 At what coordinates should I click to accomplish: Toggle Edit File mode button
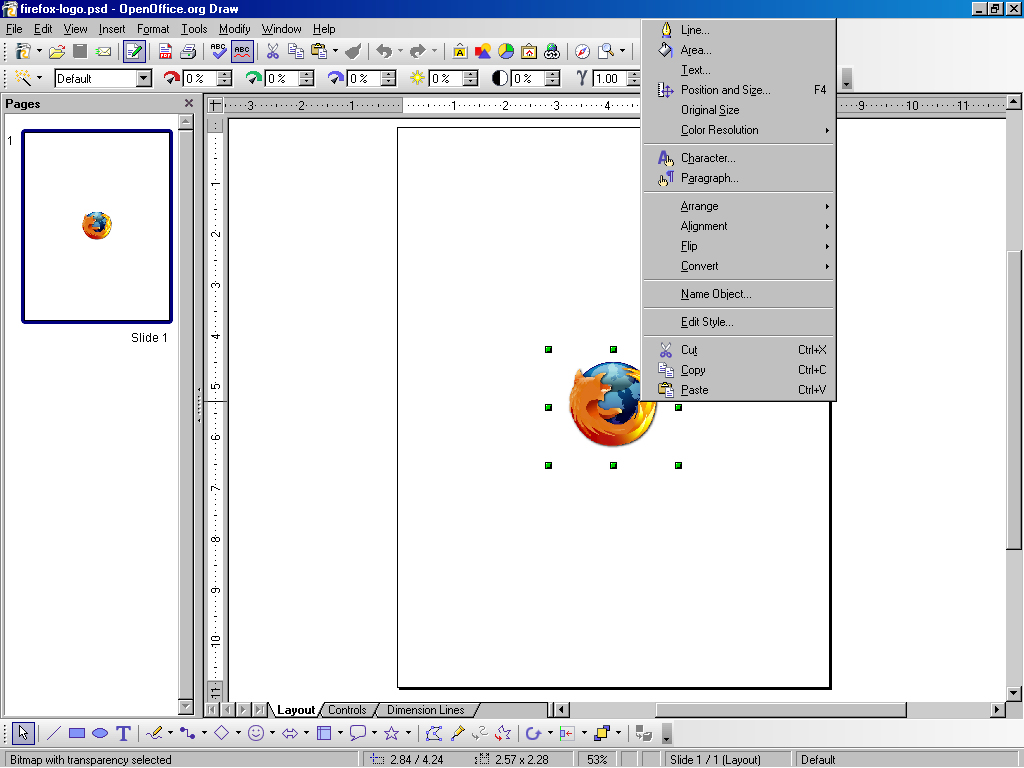134,51
